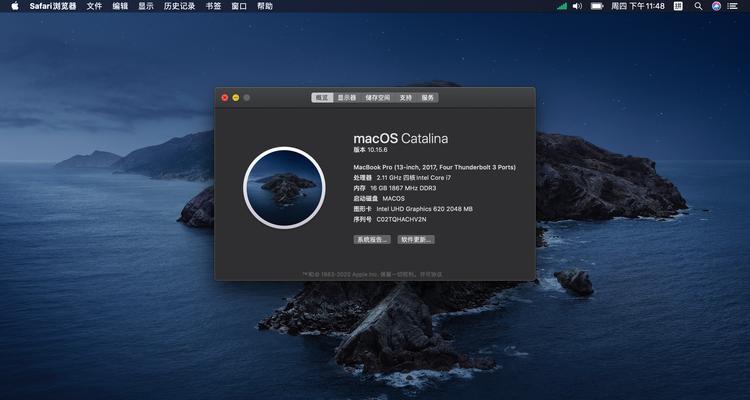Click the macOS Catalina title
Image resolution: width=750 pixels, height=400 pixels.
[x=401, y=139]
